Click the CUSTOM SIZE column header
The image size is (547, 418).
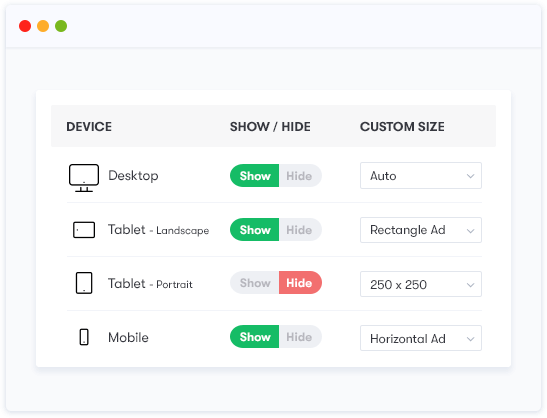(402, 126)
